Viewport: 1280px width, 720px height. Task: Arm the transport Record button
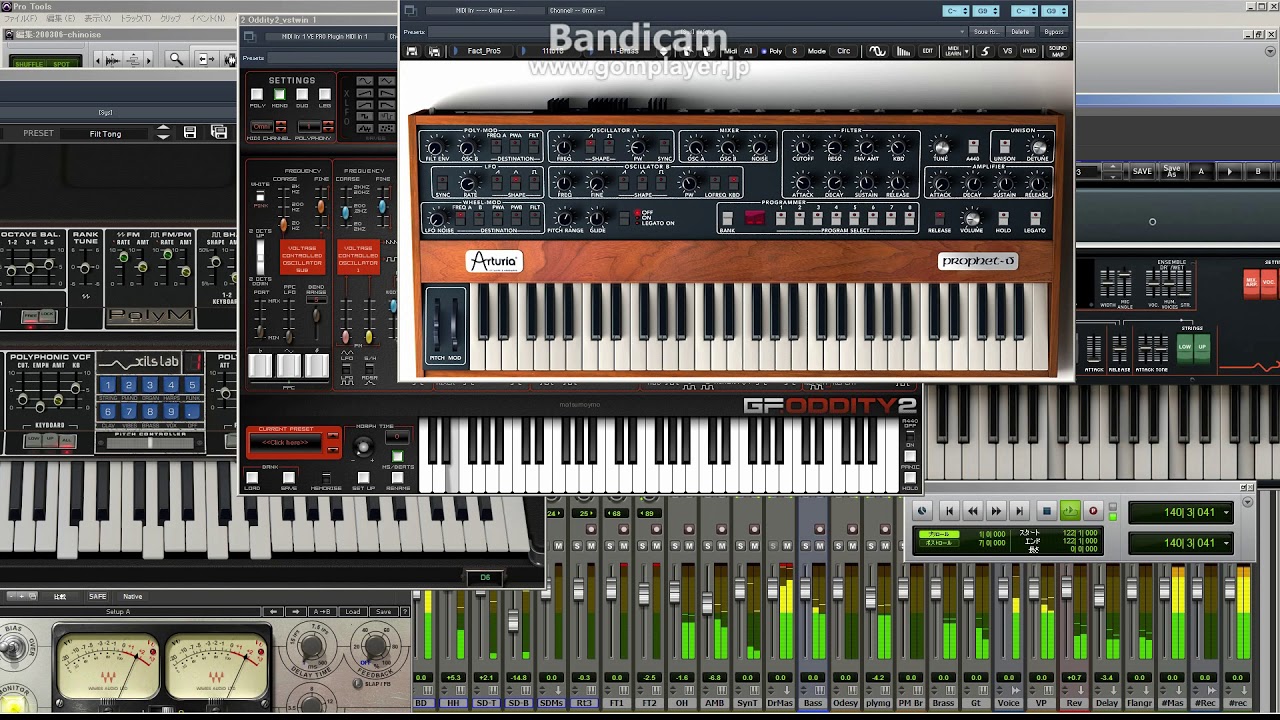click(x=1093, y=511)
